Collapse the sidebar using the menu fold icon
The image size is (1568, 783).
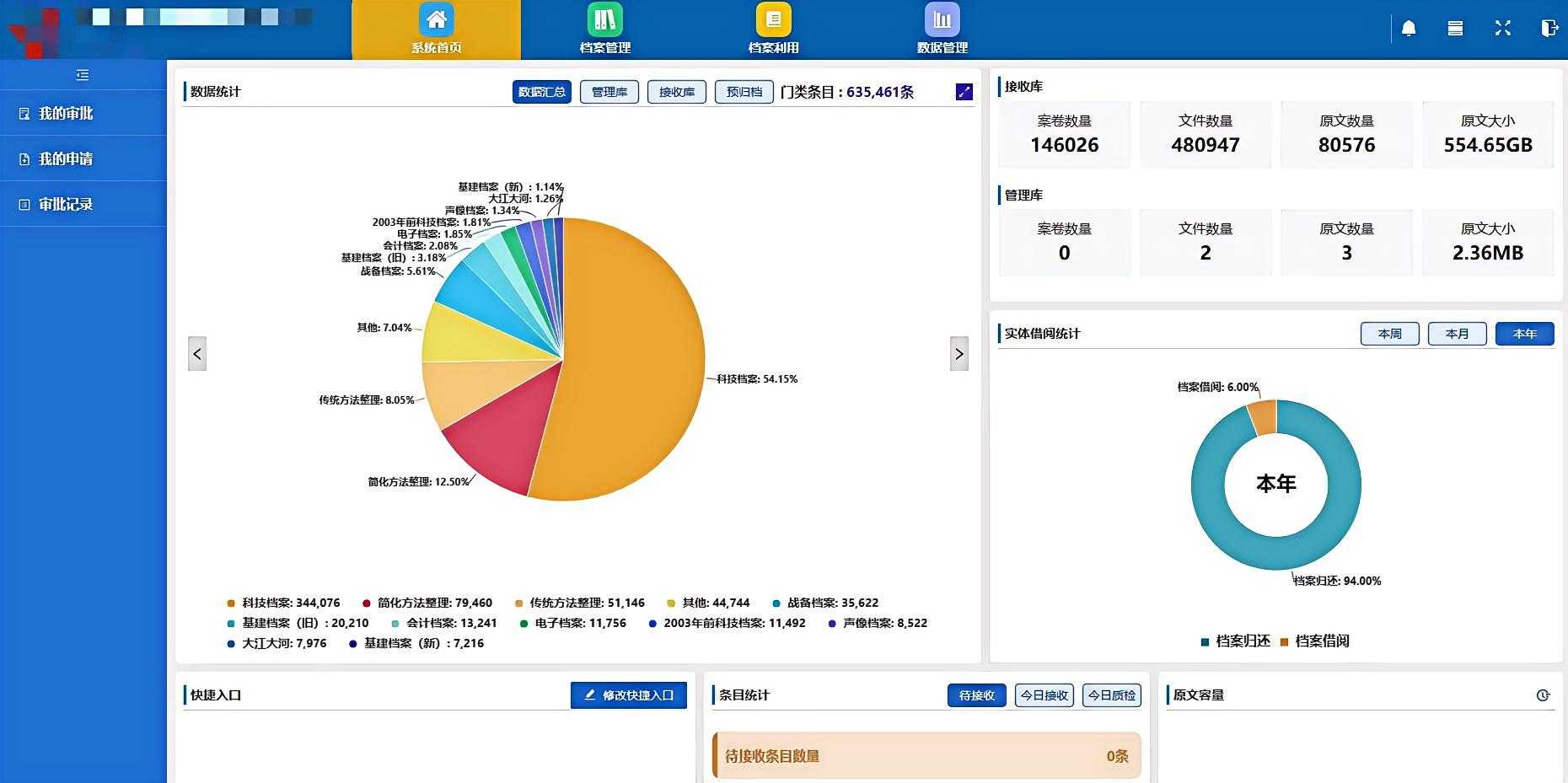tap(83, 75)
